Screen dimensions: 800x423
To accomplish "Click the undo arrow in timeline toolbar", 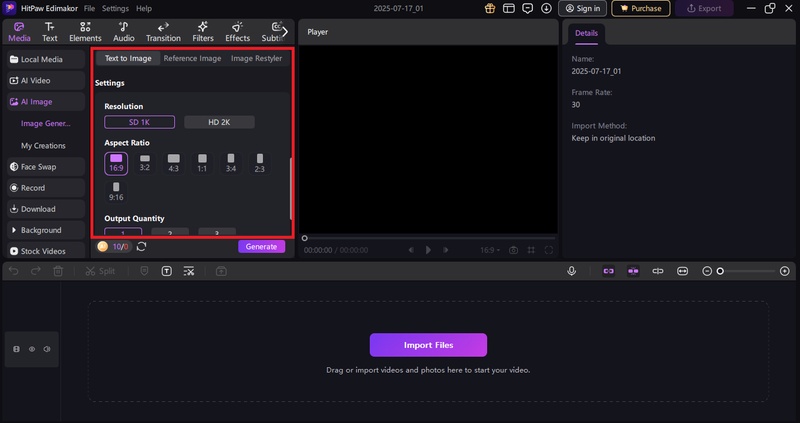I will pos(14,271).
